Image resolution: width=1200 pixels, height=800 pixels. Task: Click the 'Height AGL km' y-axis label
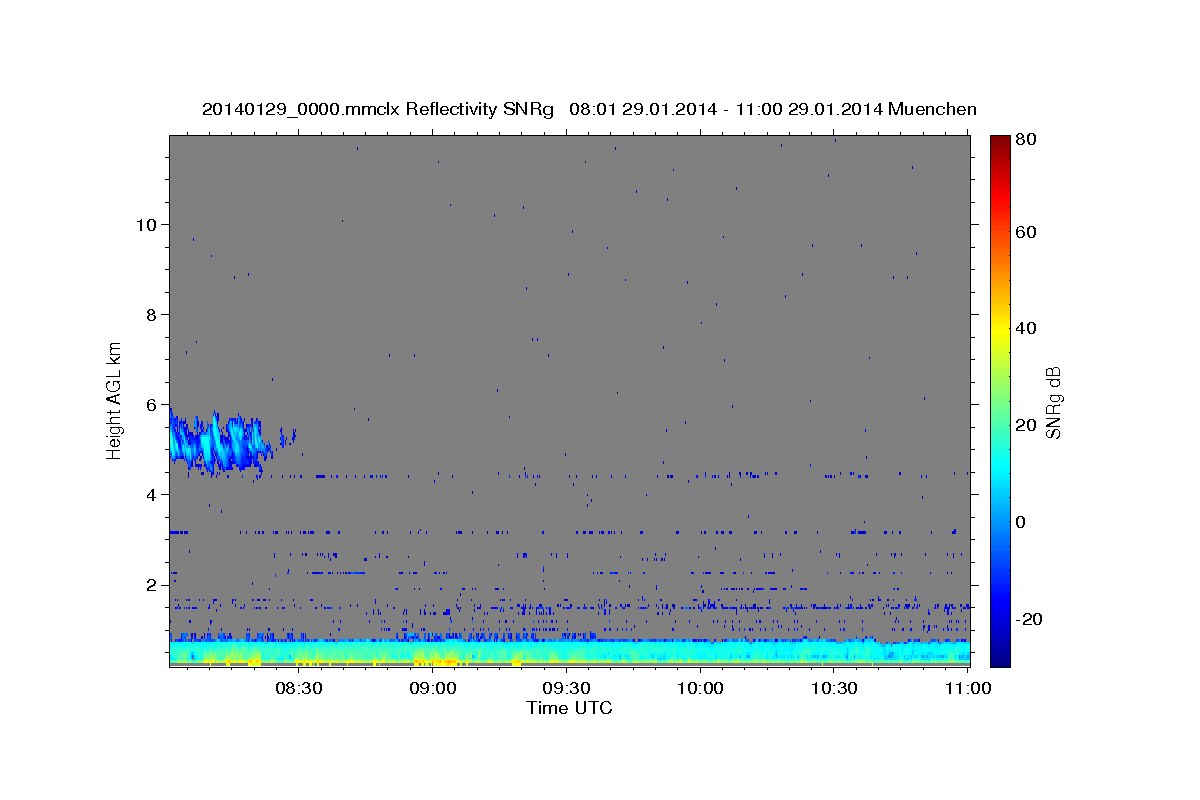[x=115, y=402]
